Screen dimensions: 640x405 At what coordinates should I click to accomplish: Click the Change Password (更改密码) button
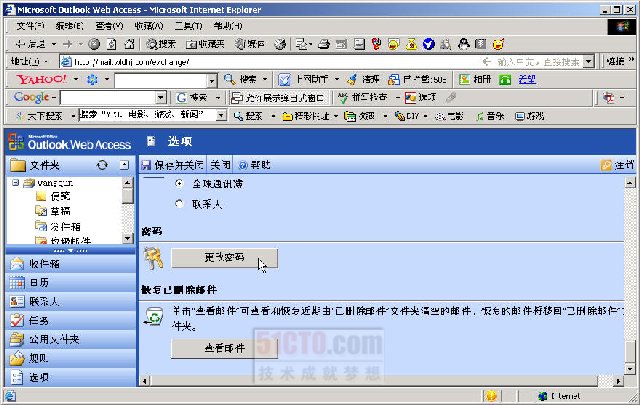click(224, 257)
